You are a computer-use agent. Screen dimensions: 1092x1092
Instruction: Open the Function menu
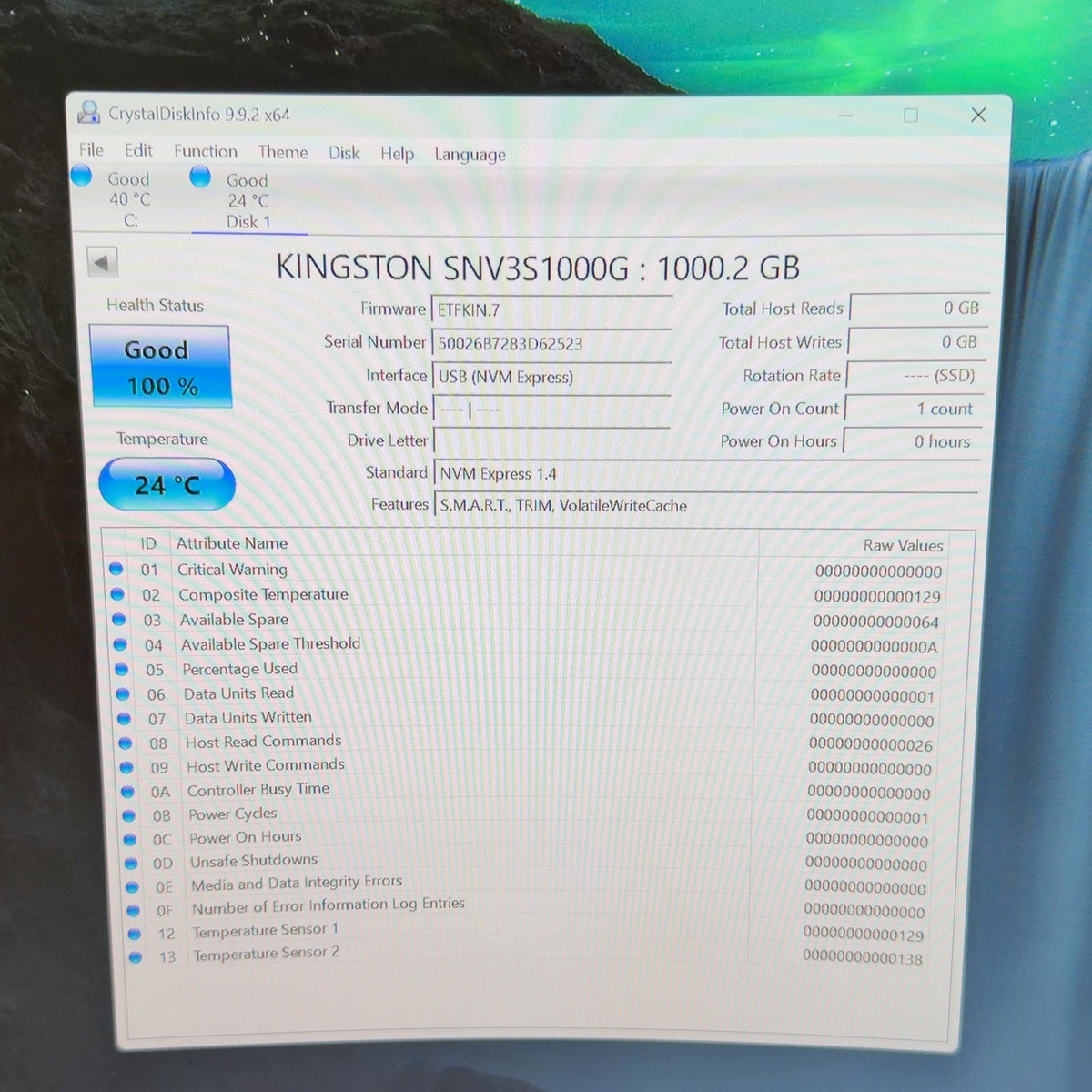(x=206, y=152)
